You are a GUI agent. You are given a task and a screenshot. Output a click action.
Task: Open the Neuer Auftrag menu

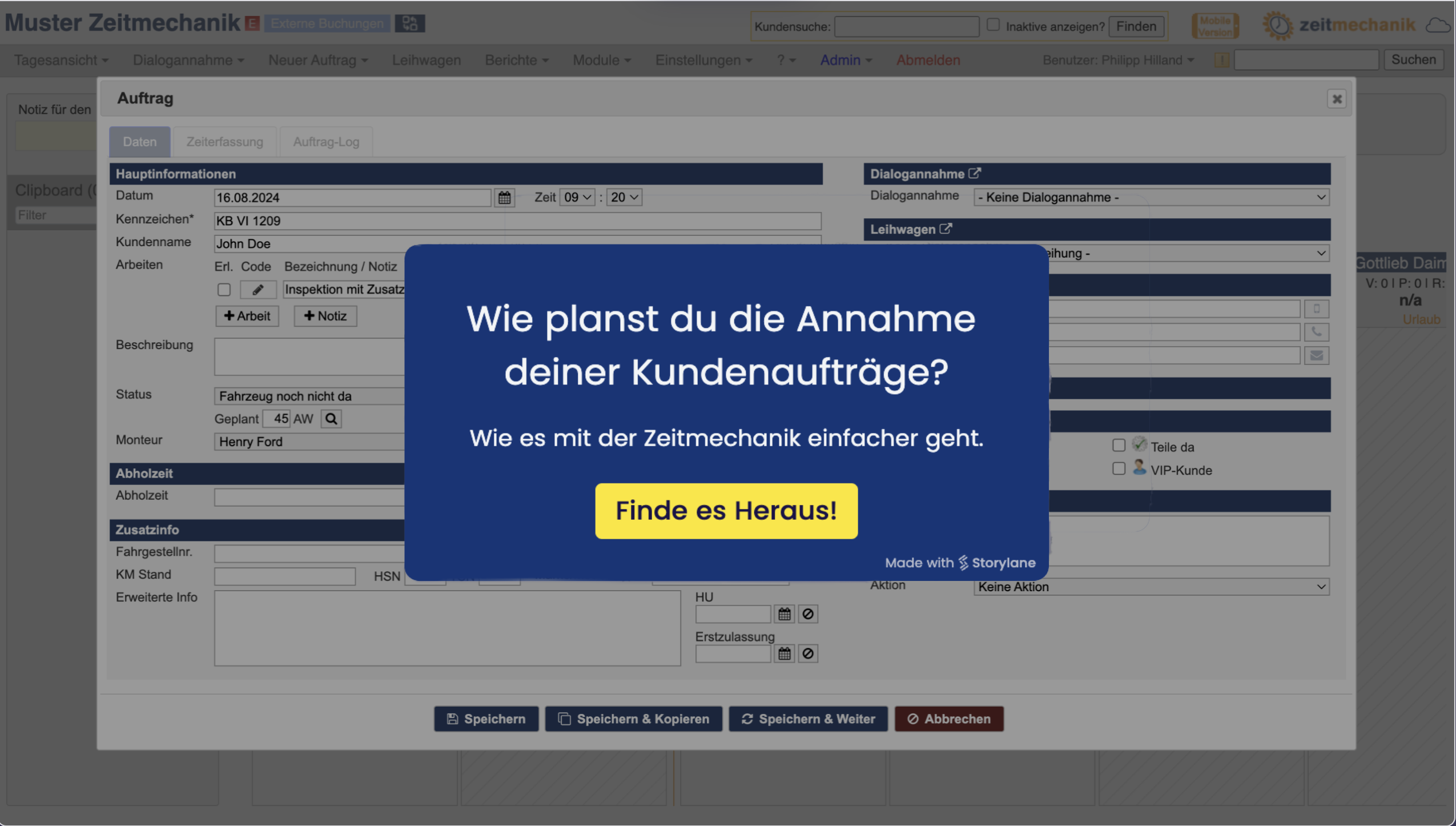[318, 60]
